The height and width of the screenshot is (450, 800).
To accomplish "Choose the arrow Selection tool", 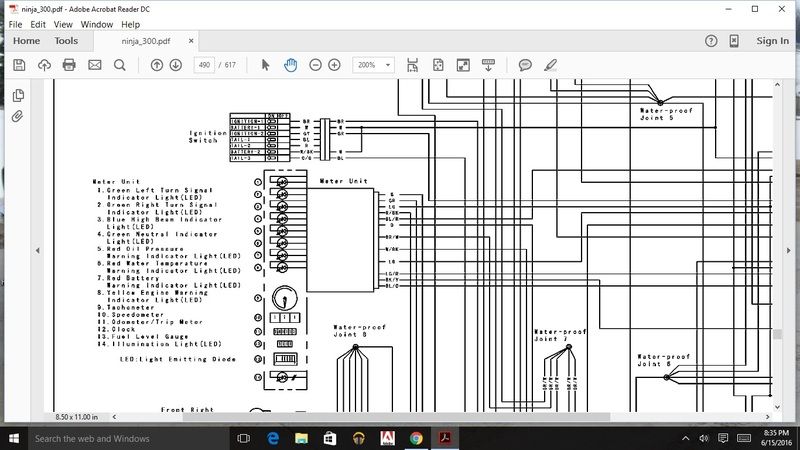I will (265, 65).
